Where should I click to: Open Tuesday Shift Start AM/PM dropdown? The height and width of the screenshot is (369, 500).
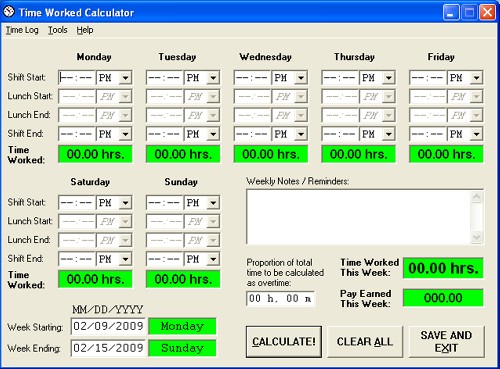213,78
